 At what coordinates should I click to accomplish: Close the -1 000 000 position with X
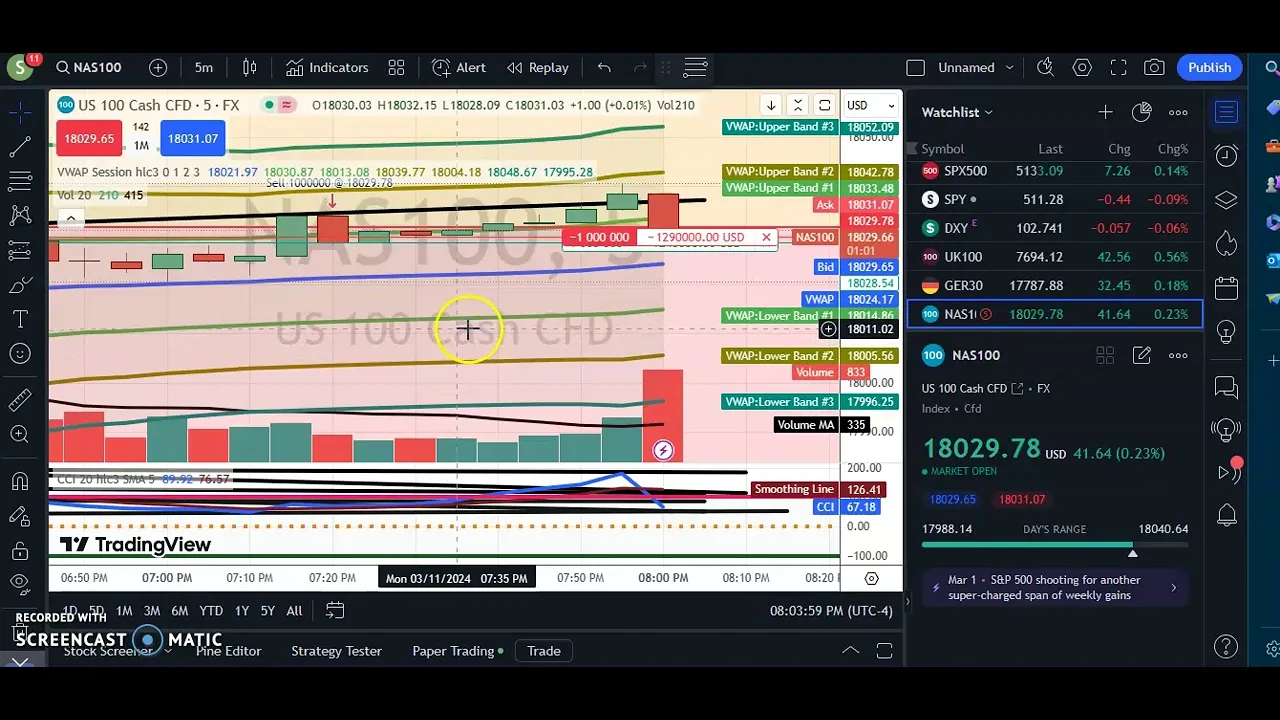766,237
